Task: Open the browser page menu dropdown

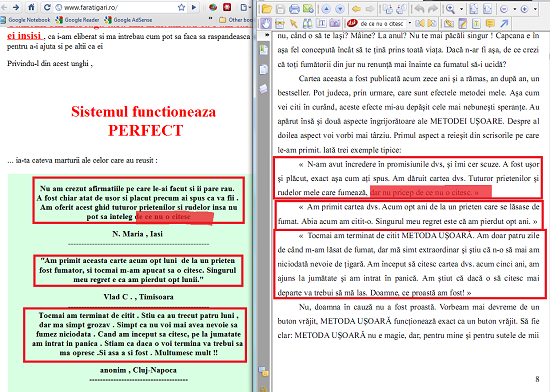Action: click(246, 7)
